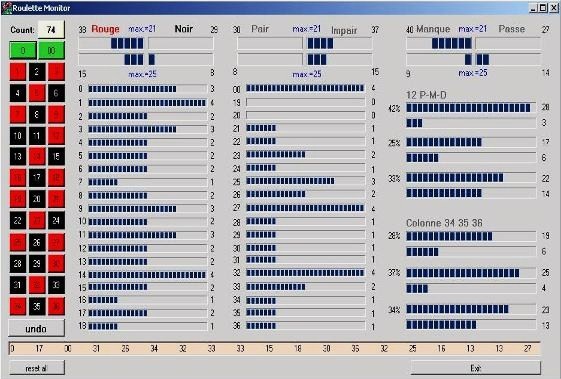This screenshot has height=379, width=561.
Task: Click the undo button
Action: (x=36, y=328)
